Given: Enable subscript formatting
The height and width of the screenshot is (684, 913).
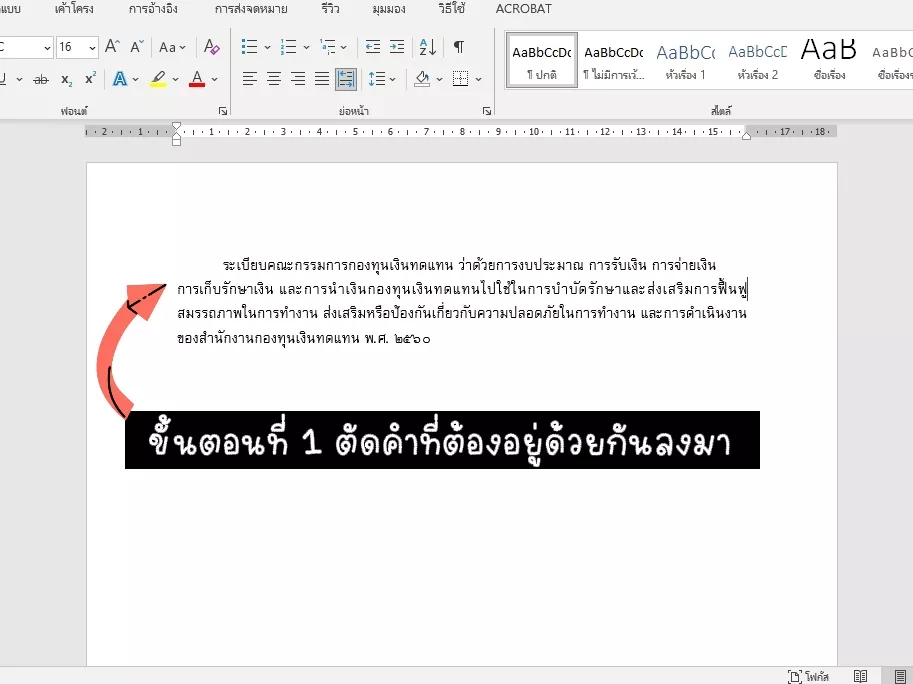Looking at the screenshot, I should pyautogui.click(x=66, y=79).
